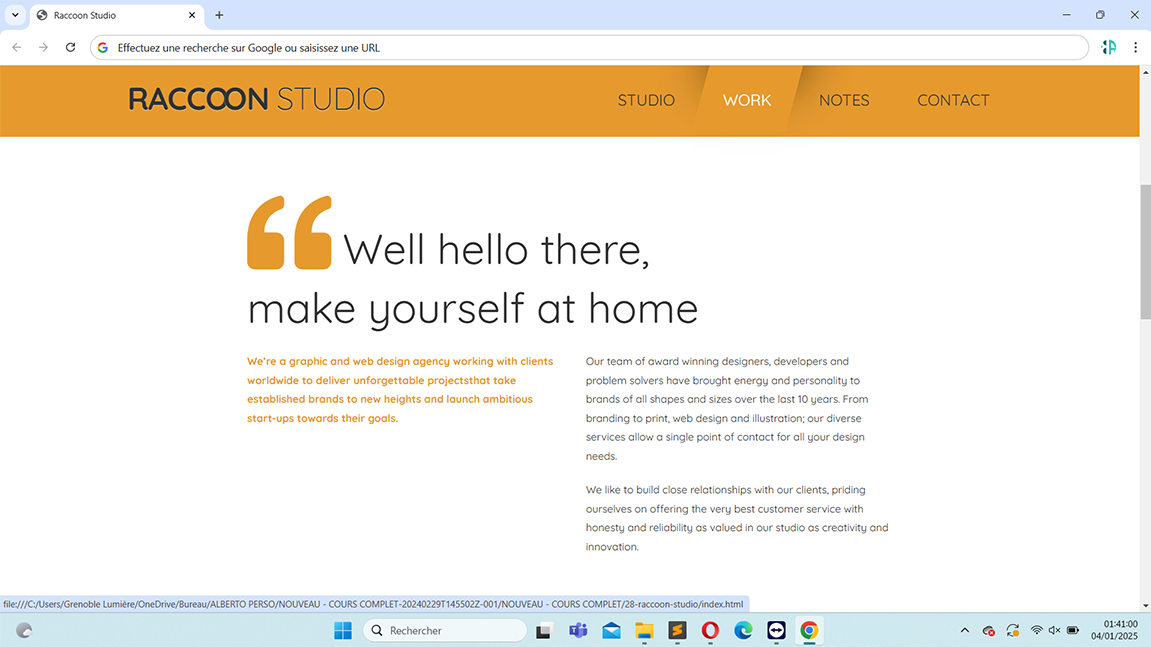Focus the Google URL address bar
Image resolution: width=1151 pixels, height=647 pixels.
pyautogui.click(x=590, y=47)
